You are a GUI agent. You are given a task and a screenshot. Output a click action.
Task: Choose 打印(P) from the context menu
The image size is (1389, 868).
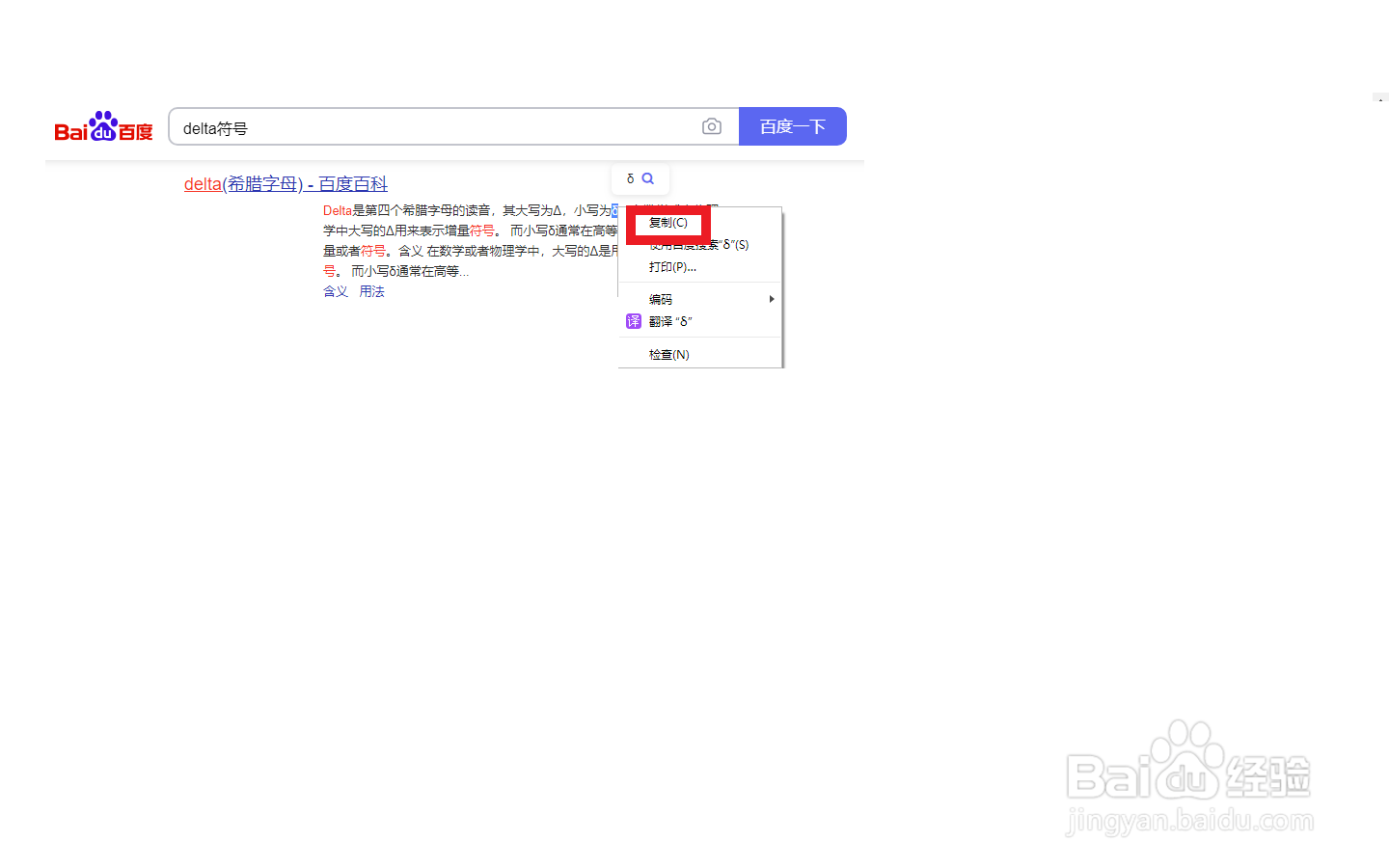tap(672, 266)
